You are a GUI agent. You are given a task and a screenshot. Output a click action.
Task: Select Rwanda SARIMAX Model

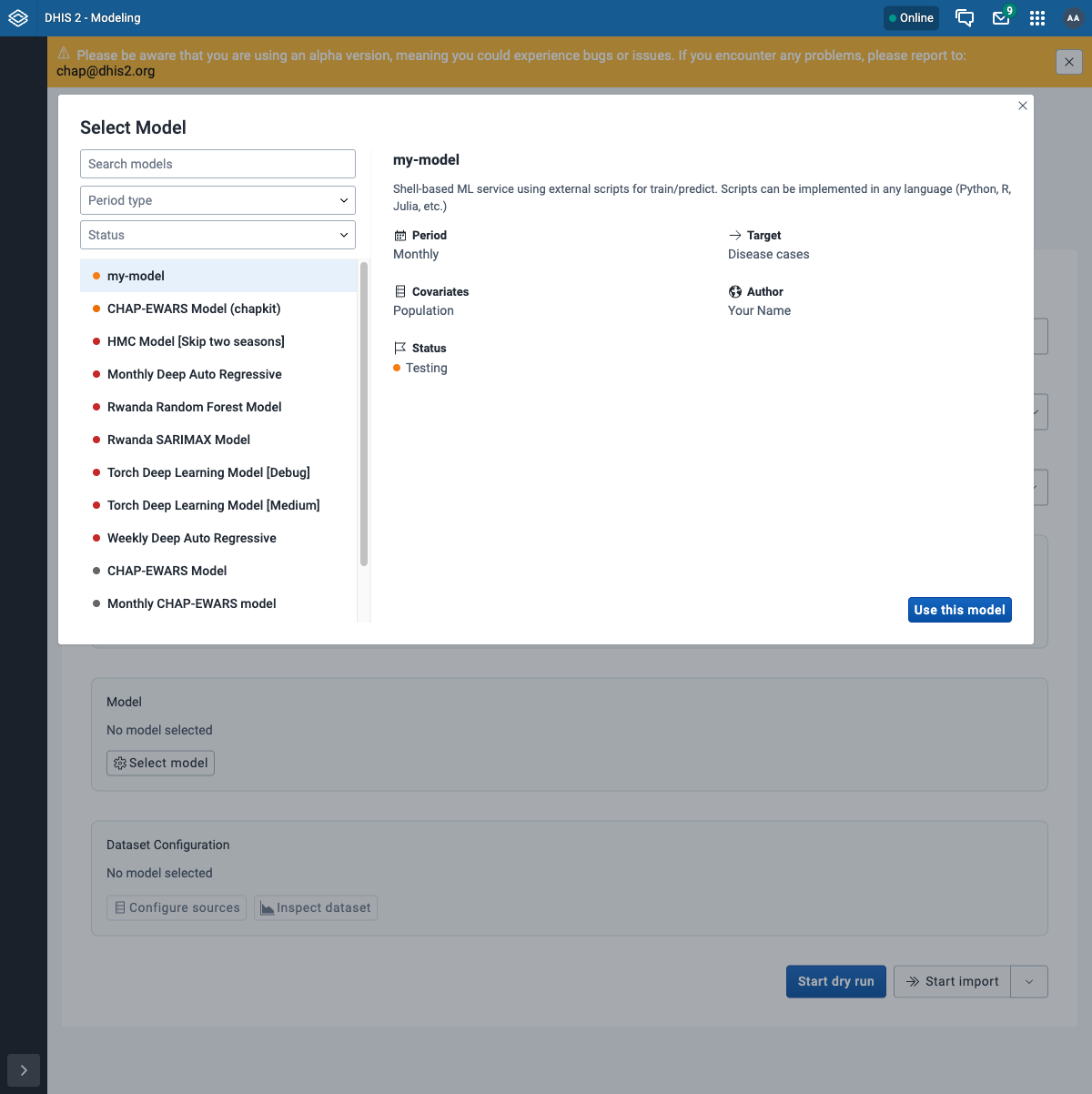pyautogui.click(x=218, y=440)
